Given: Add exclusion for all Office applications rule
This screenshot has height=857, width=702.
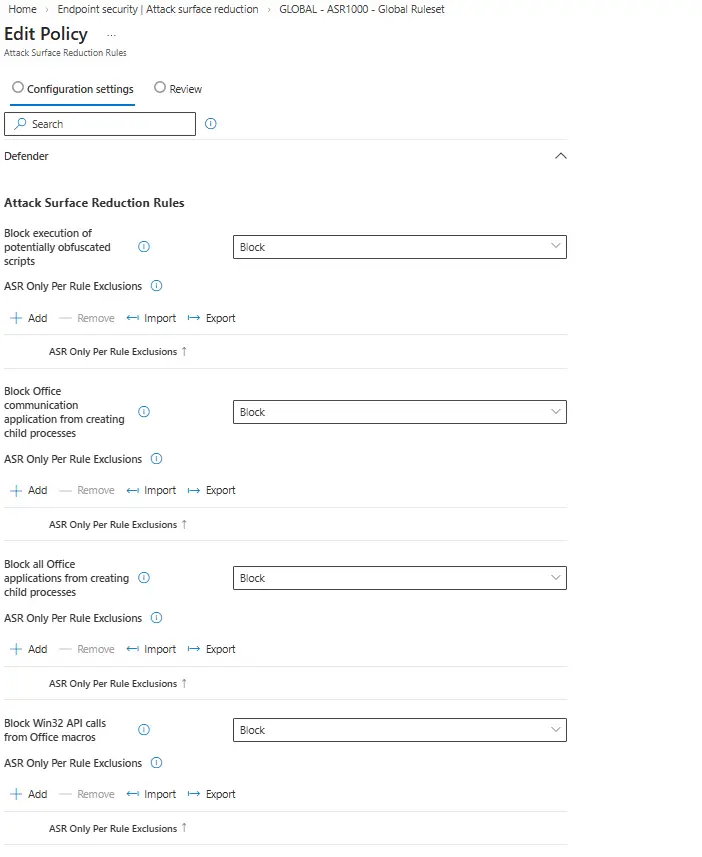Looking at the screenshot, I should click(28, 649).
